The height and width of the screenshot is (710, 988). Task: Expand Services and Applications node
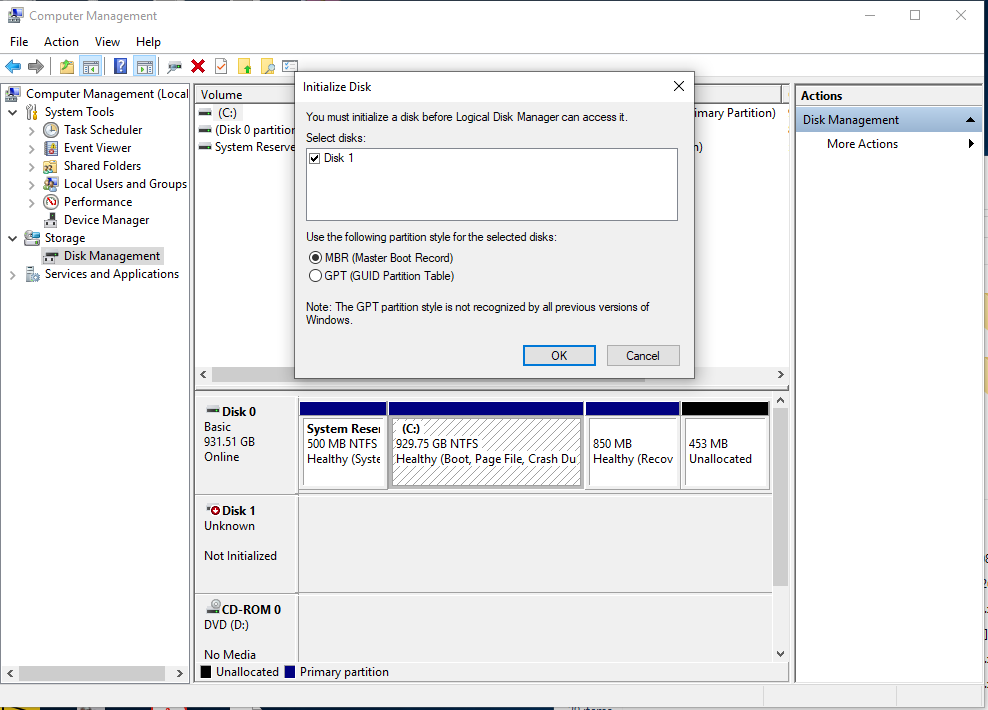13,275
